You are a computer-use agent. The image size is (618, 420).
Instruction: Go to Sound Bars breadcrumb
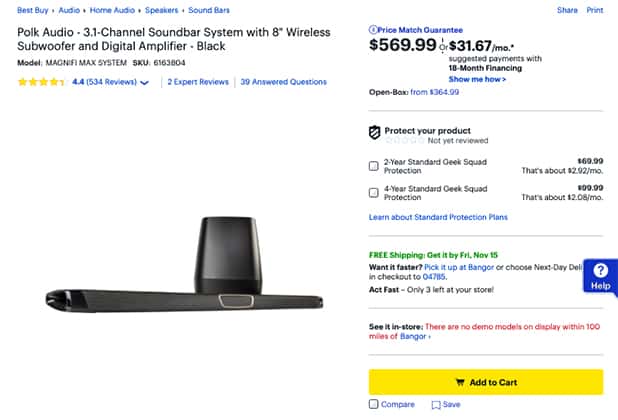tap(210, 9)
